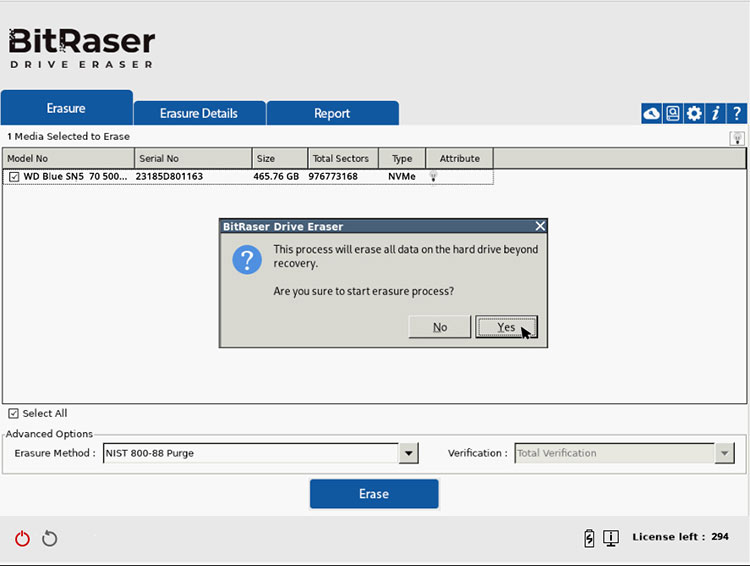Select the 976773168 total sectors cell
750x566 pixels.
333,177
